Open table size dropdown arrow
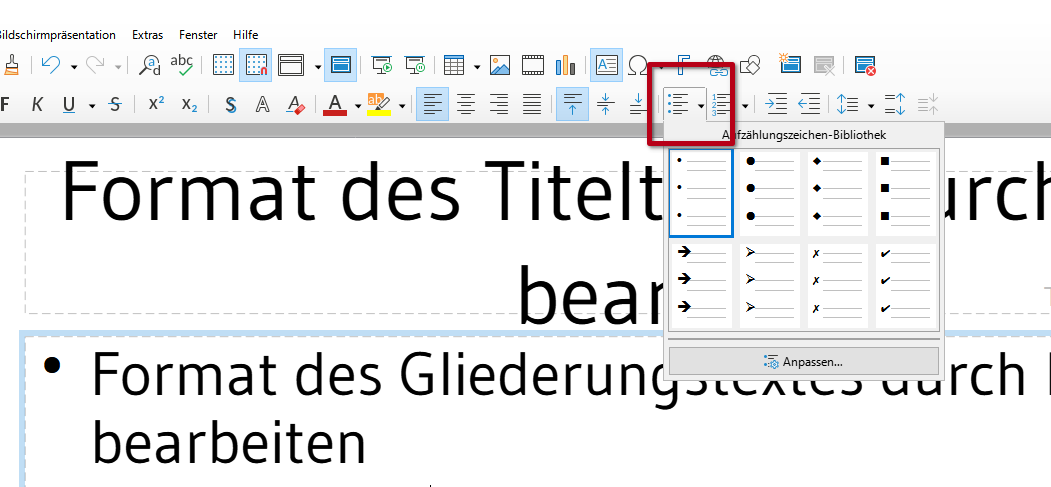This screenshot has width=1051, height=487. click(477, 66)
